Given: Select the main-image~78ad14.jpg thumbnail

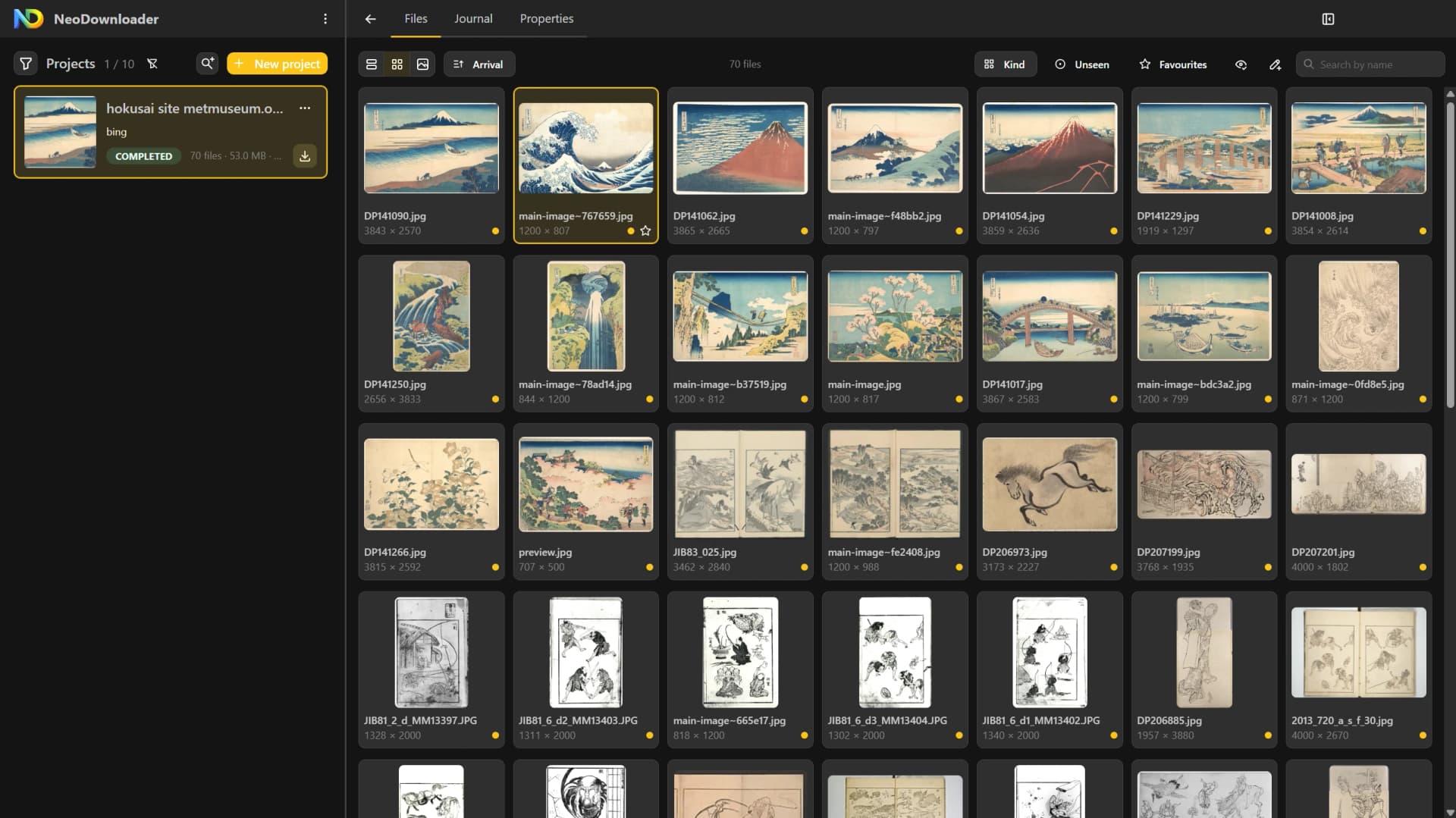Looking at the screenshot, I should tap(586, 316).
